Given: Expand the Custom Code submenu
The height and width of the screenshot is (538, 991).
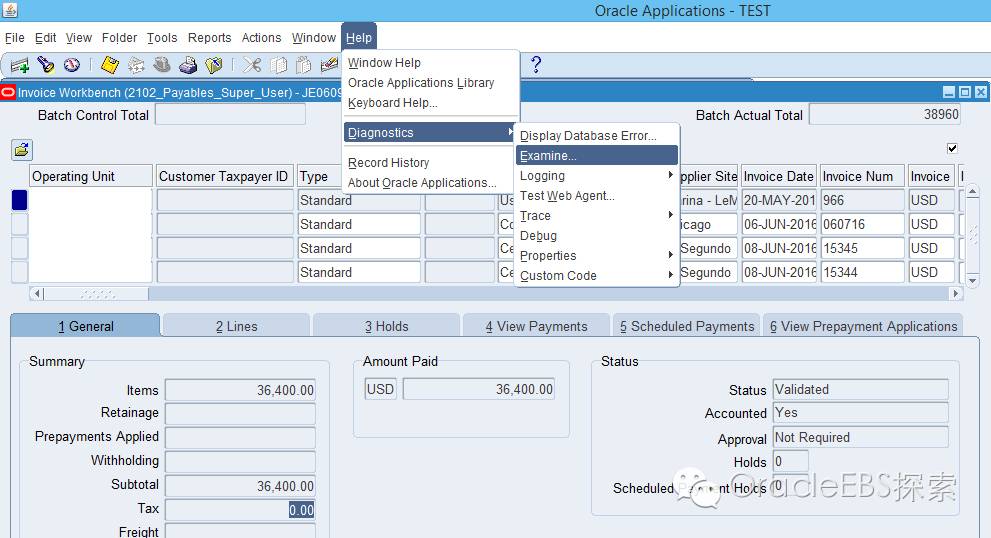Looking at the screenshot, I should pyautogui.click(x=597, y=276).
